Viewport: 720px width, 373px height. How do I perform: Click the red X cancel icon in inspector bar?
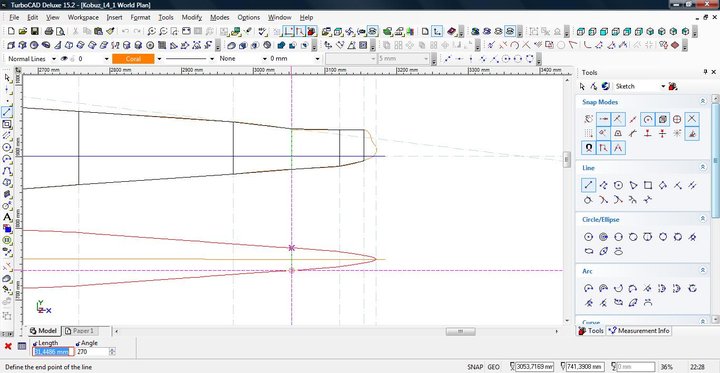coord(8,346)
